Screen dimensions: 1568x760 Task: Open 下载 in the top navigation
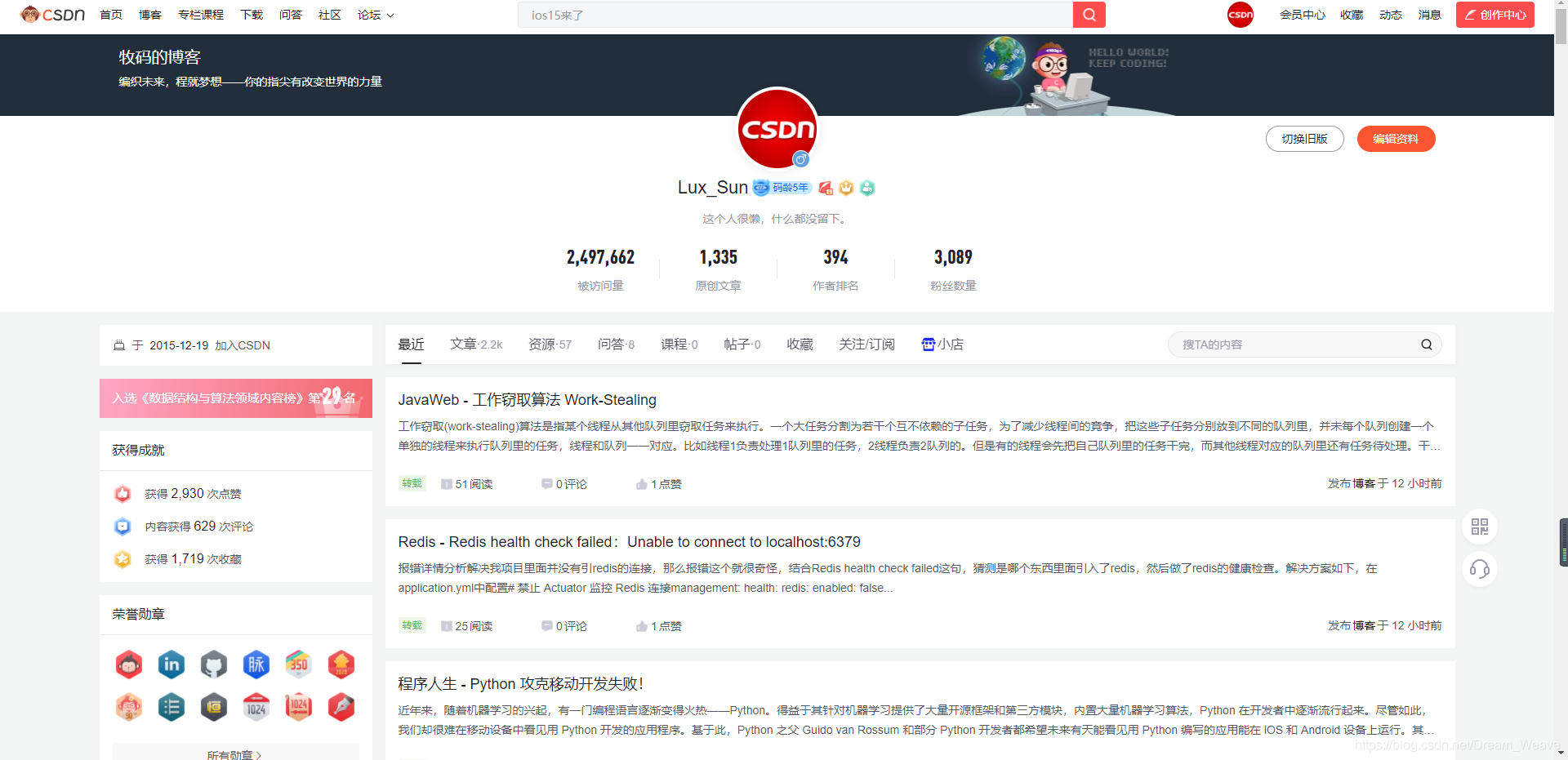(x=252, y=15)
